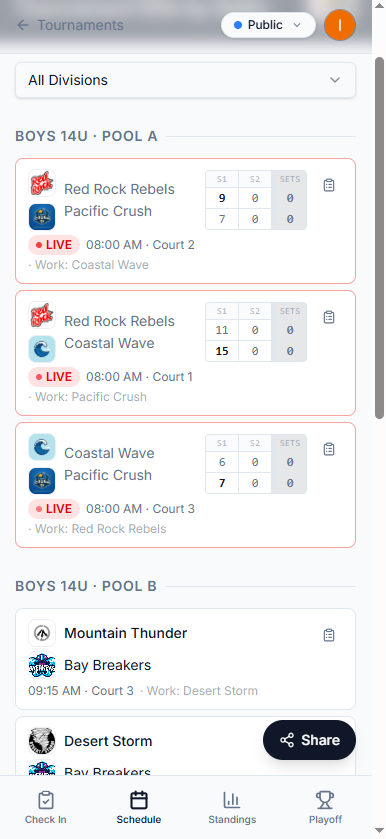The width and height of the screenshot is (386, 839).
Task: Switch to the Check In tab
Action: [46, 807]
